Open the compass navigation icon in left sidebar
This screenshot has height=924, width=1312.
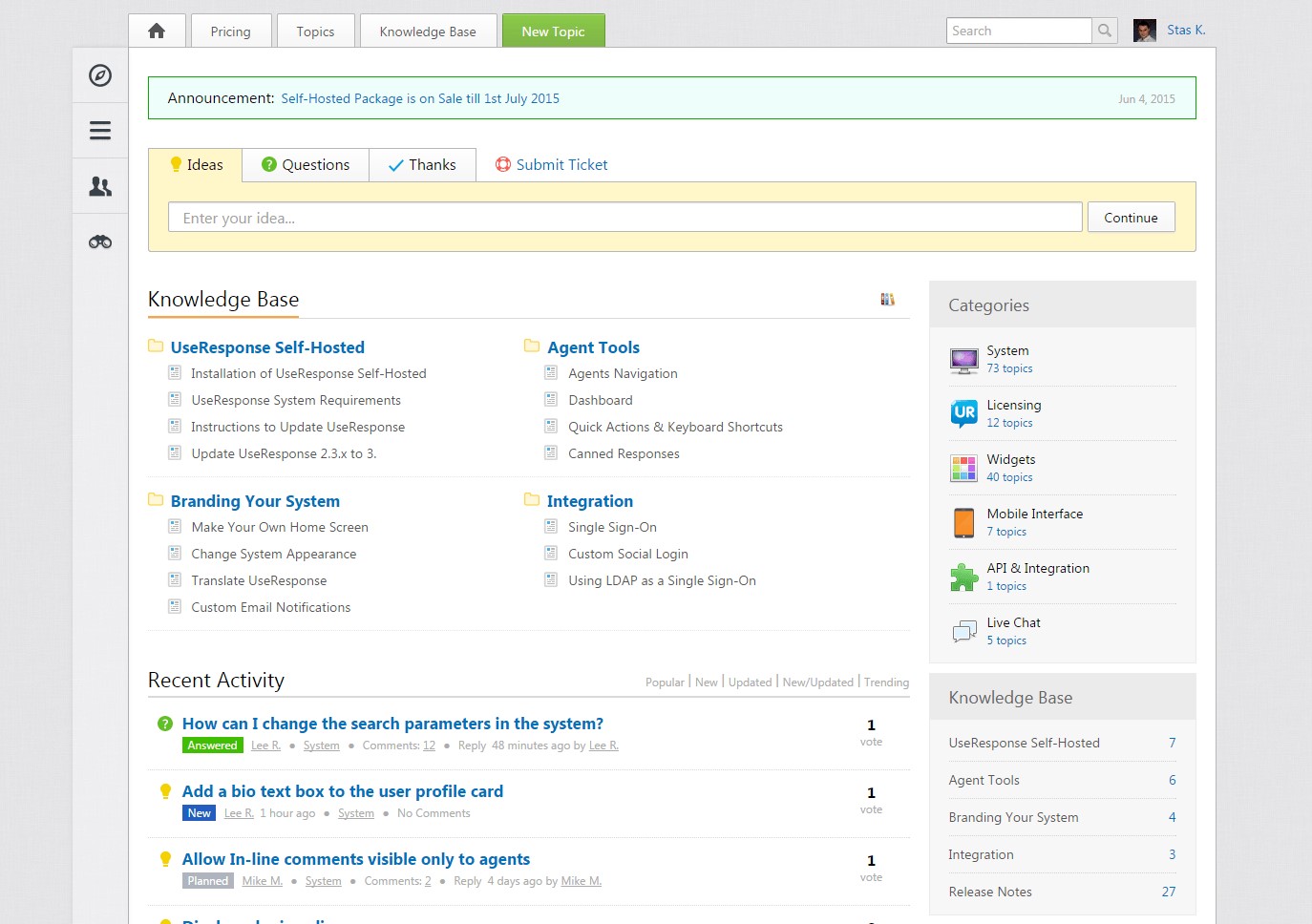pyautogui.click(x=99, y=75)
